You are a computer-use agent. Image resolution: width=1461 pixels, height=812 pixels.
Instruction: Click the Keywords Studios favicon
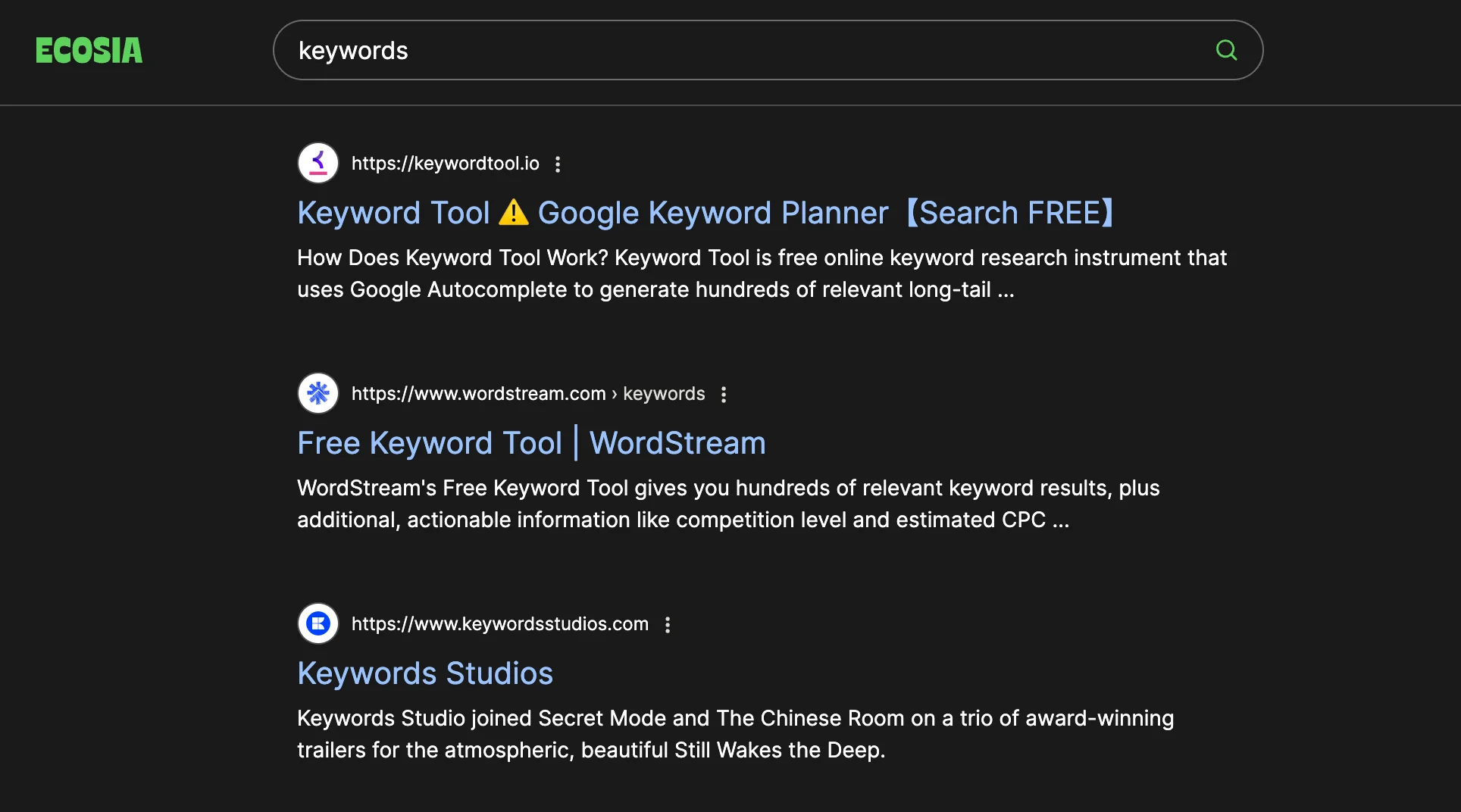pyautogui.click(x=318, y=623)
